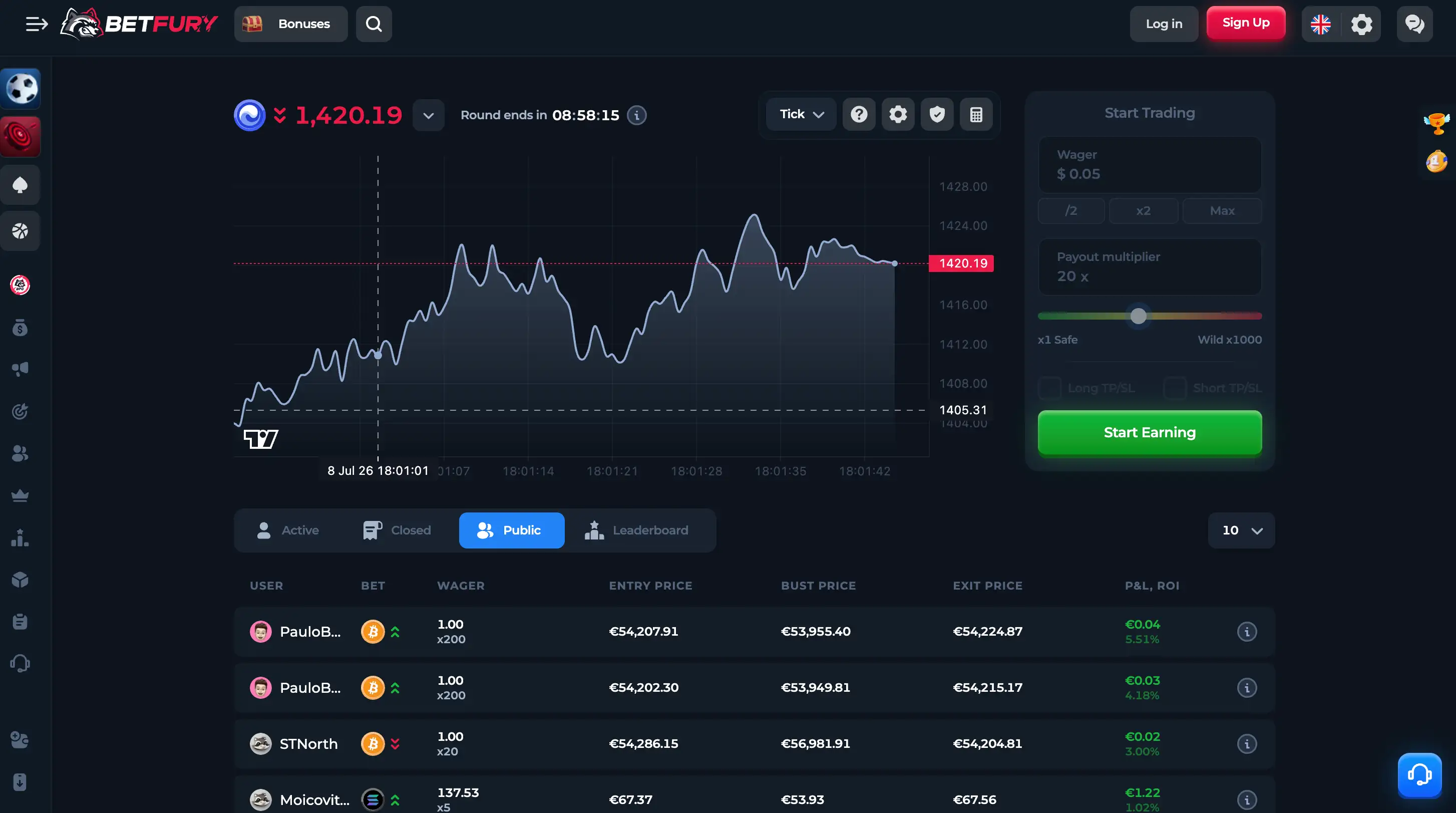This screenshot has width=1456, height=813.
Task: Click the Payout multiplier input field
Action: coord(1150,267)
